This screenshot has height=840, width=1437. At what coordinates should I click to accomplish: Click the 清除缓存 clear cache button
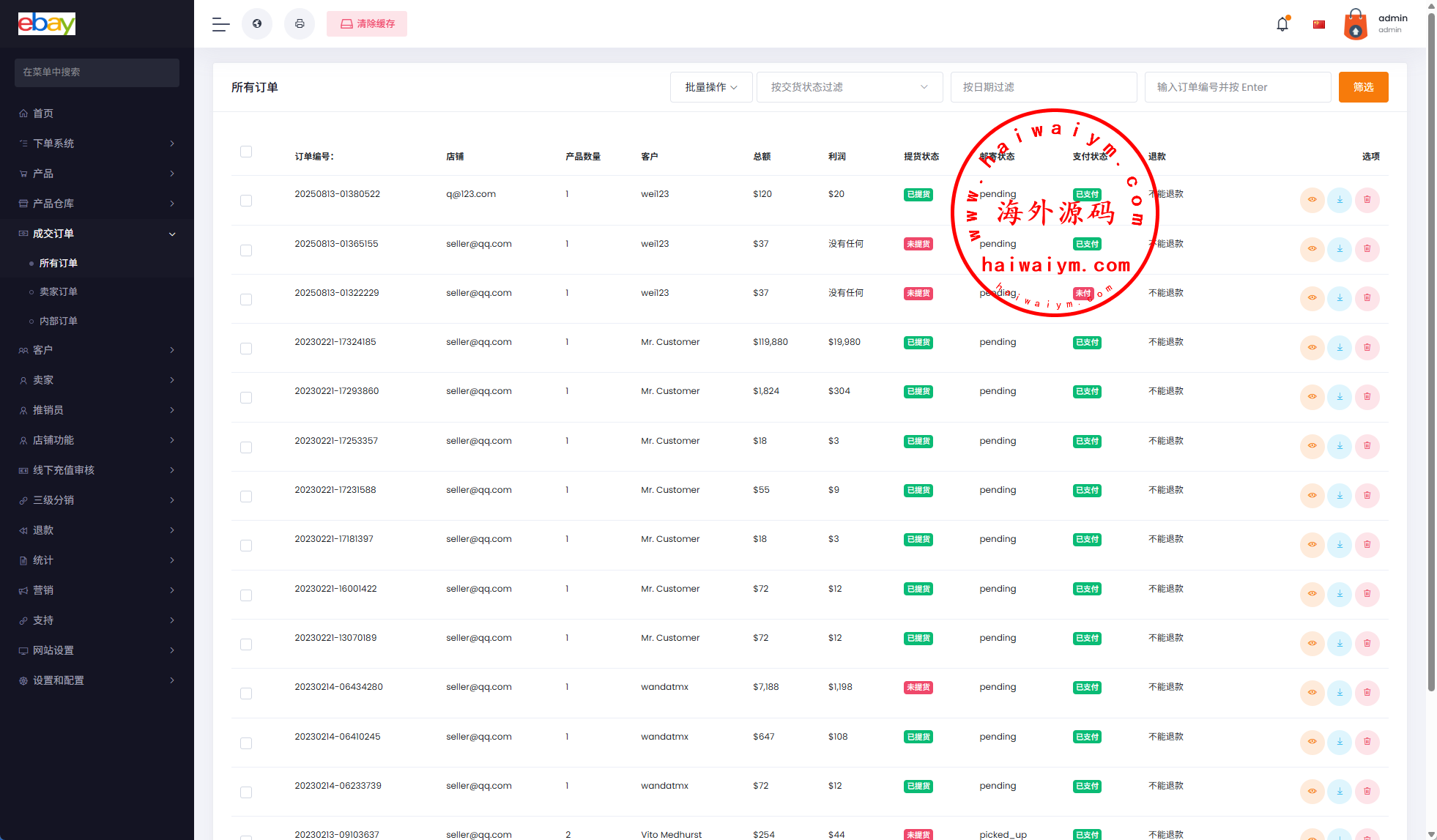[367, 24]
